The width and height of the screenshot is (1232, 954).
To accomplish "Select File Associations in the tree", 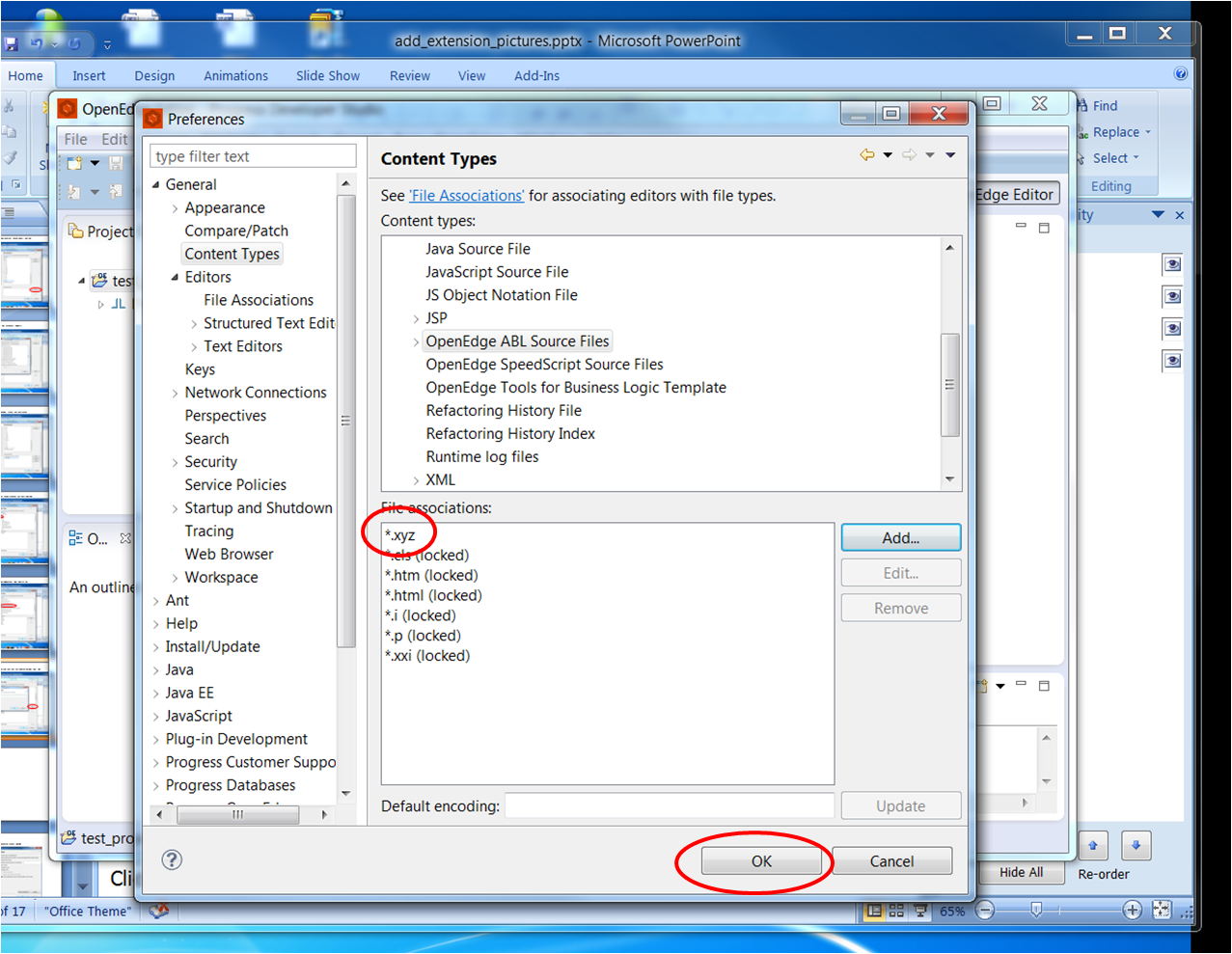I will tap(259, 301).
